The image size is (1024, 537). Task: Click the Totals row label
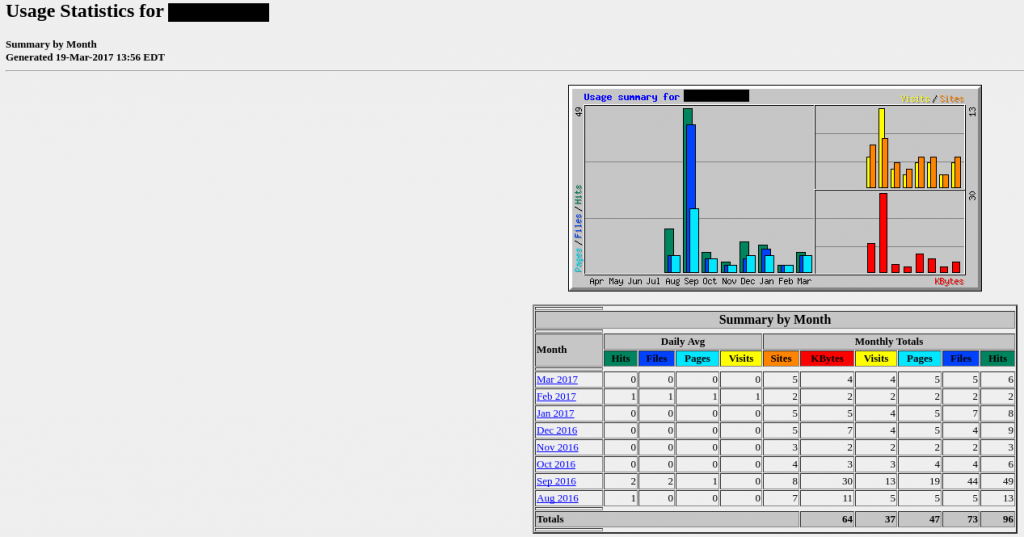550,519
